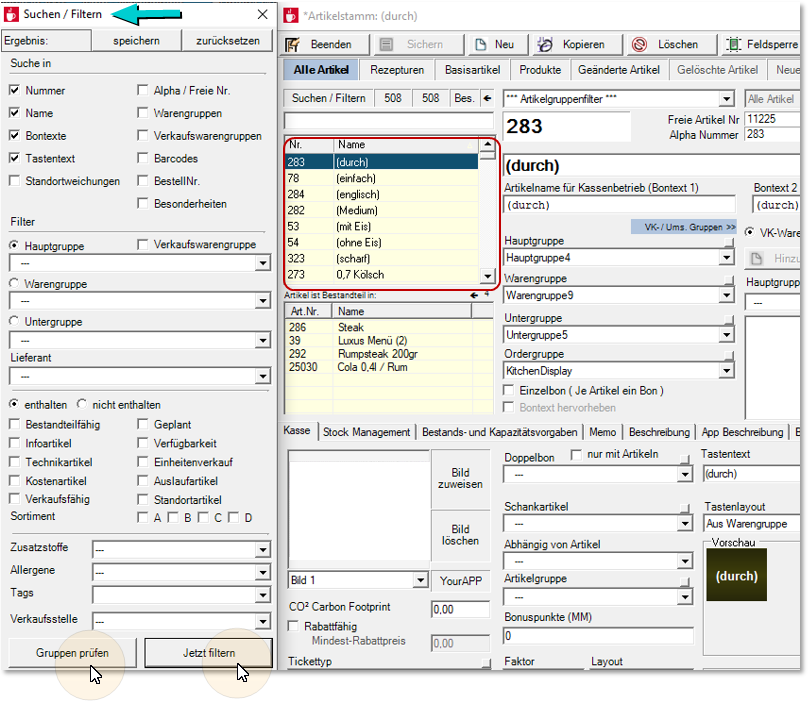
Task: Open the Bild 1 dropdown
Action: [x=421, y=580]
